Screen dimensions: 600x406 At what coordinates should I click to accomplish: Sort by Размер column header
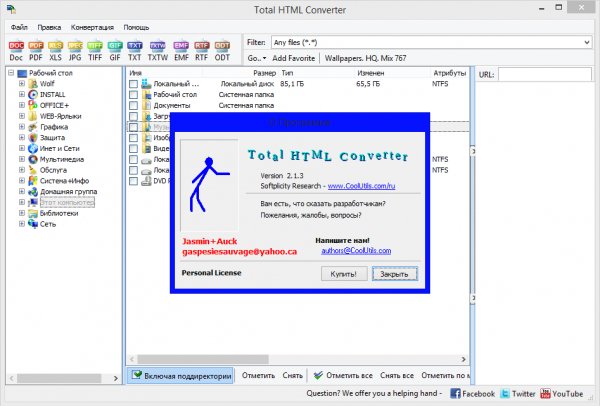click(264, 73)
